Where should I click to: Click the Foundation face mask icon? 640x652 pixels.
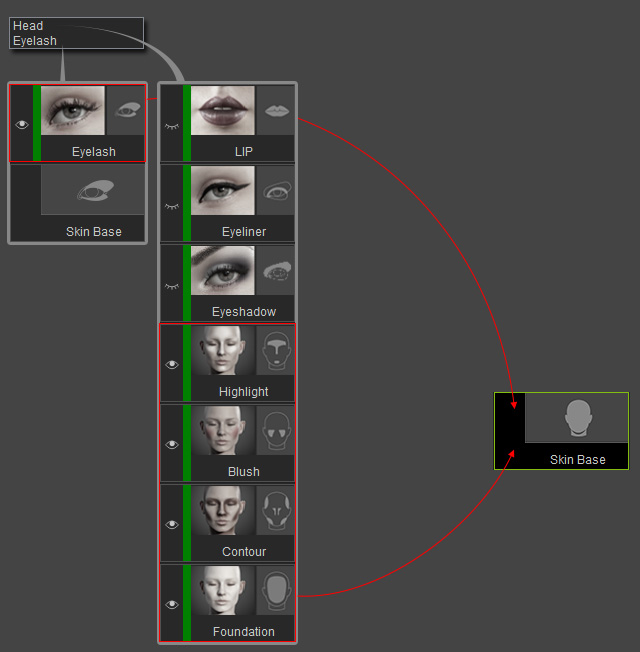click(276, 590)
